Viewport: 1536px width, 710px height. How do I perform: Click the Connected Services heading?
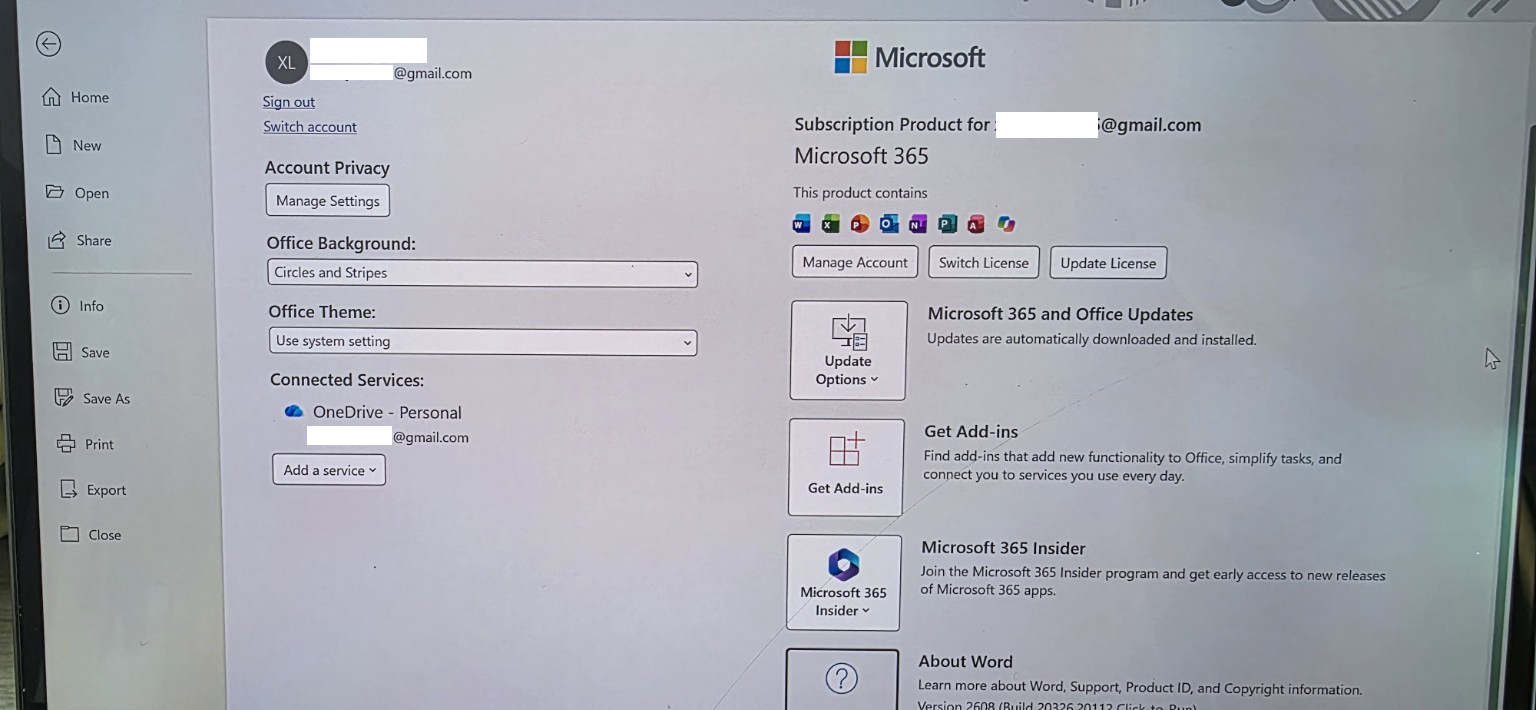point(347,379)
